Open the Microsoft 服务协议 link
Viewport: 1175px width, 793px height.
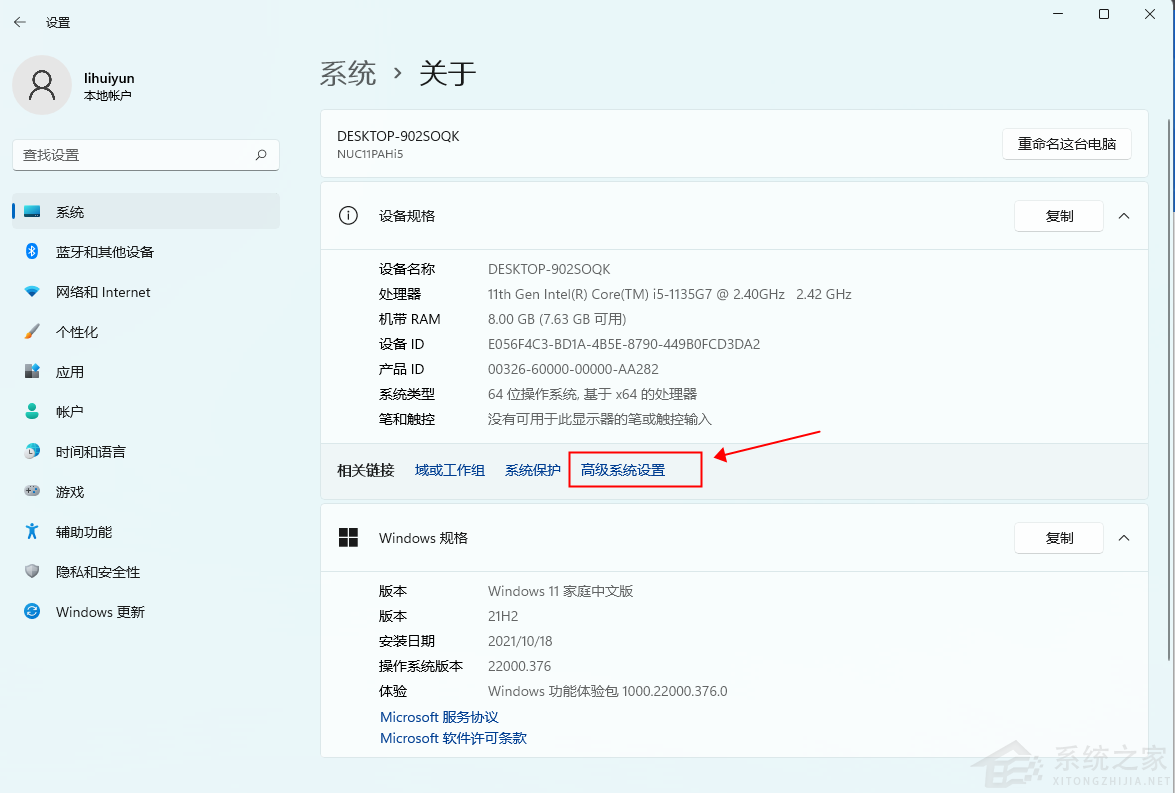tap(439, 716)
